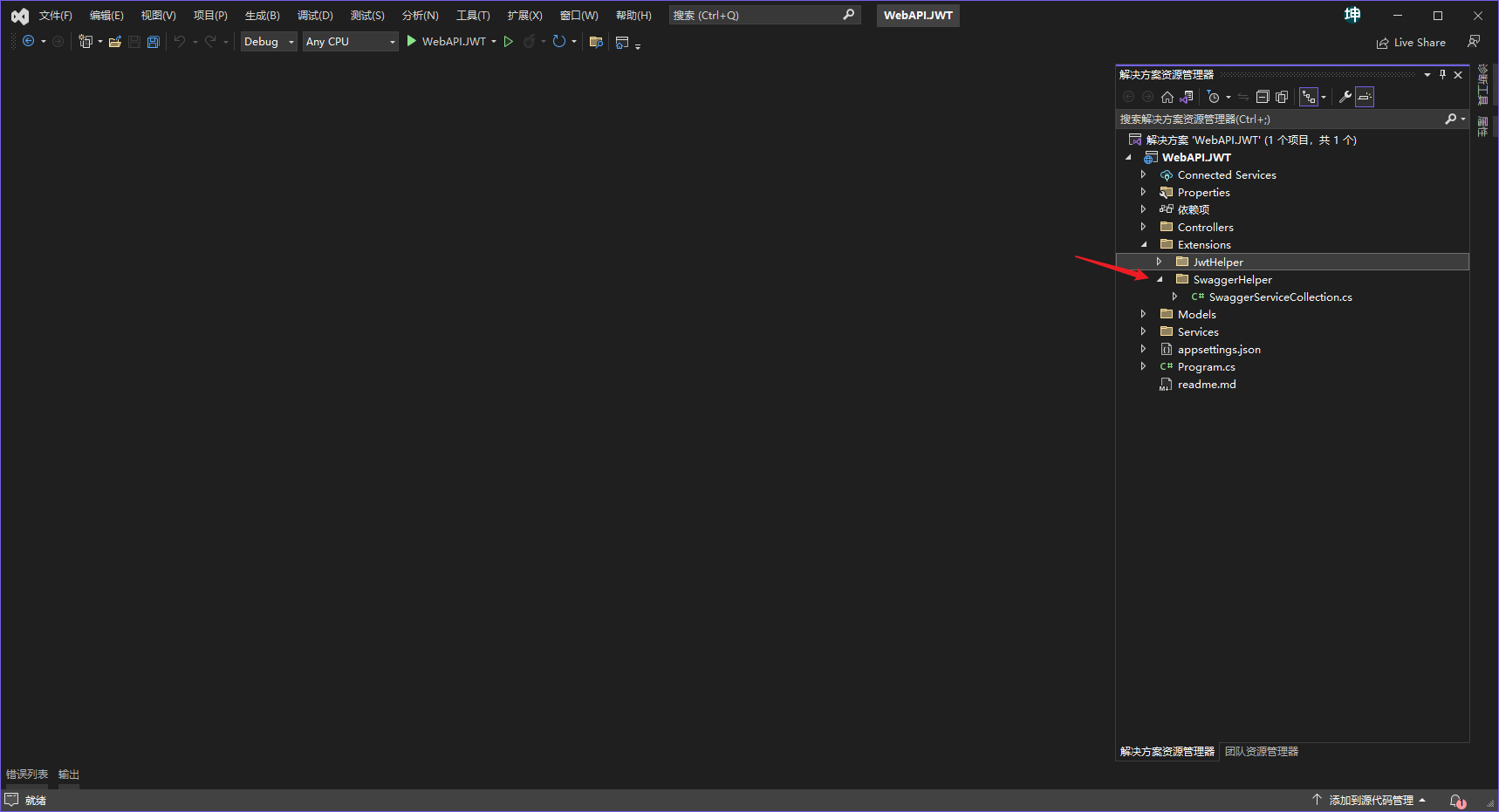The width and height of the screenshot is (1499, 812).
Task: Open the Solution Explorer home view icon
Action: click(1167, 98)
